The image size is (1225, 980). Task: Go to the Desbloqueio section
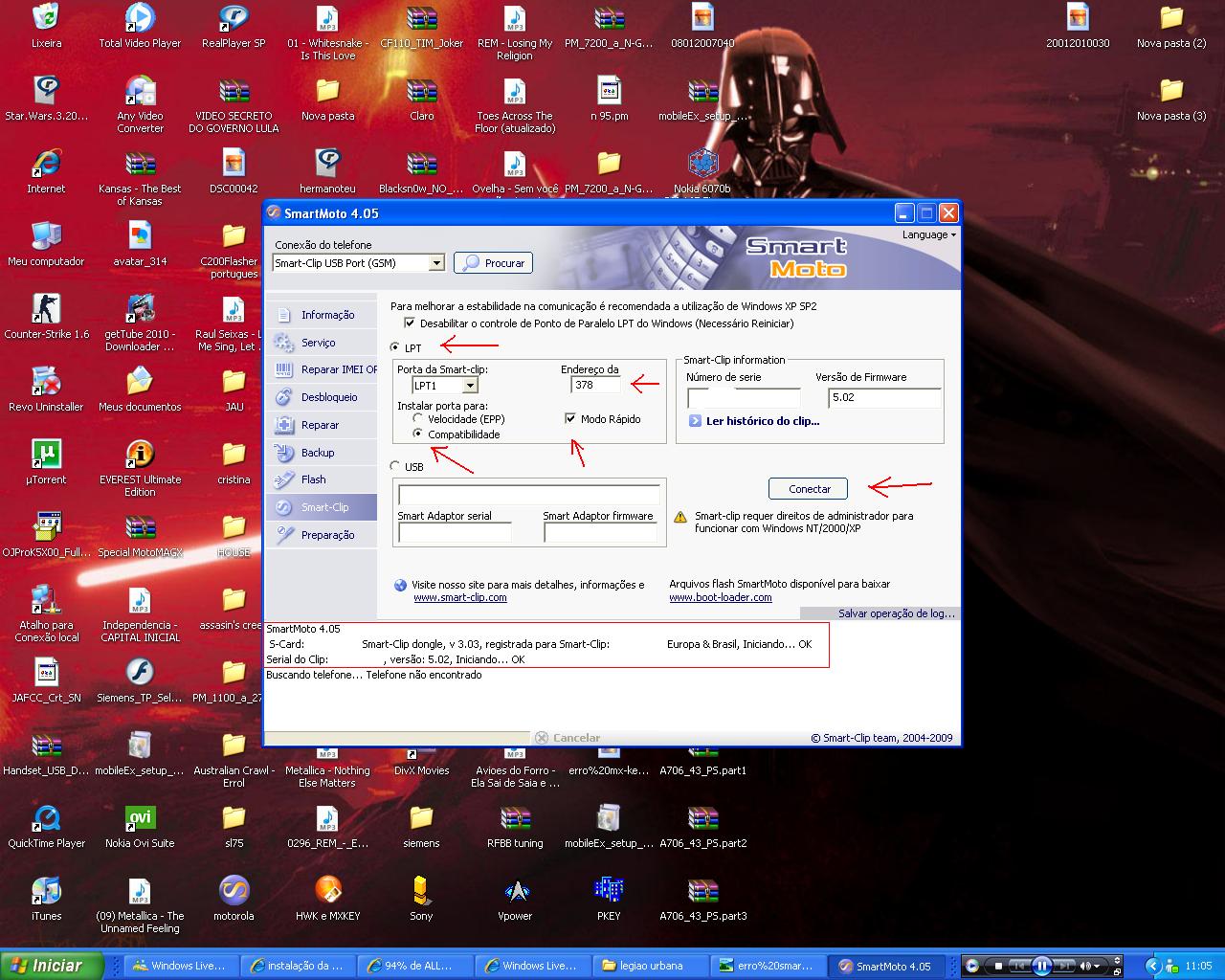tap(328, 397)
